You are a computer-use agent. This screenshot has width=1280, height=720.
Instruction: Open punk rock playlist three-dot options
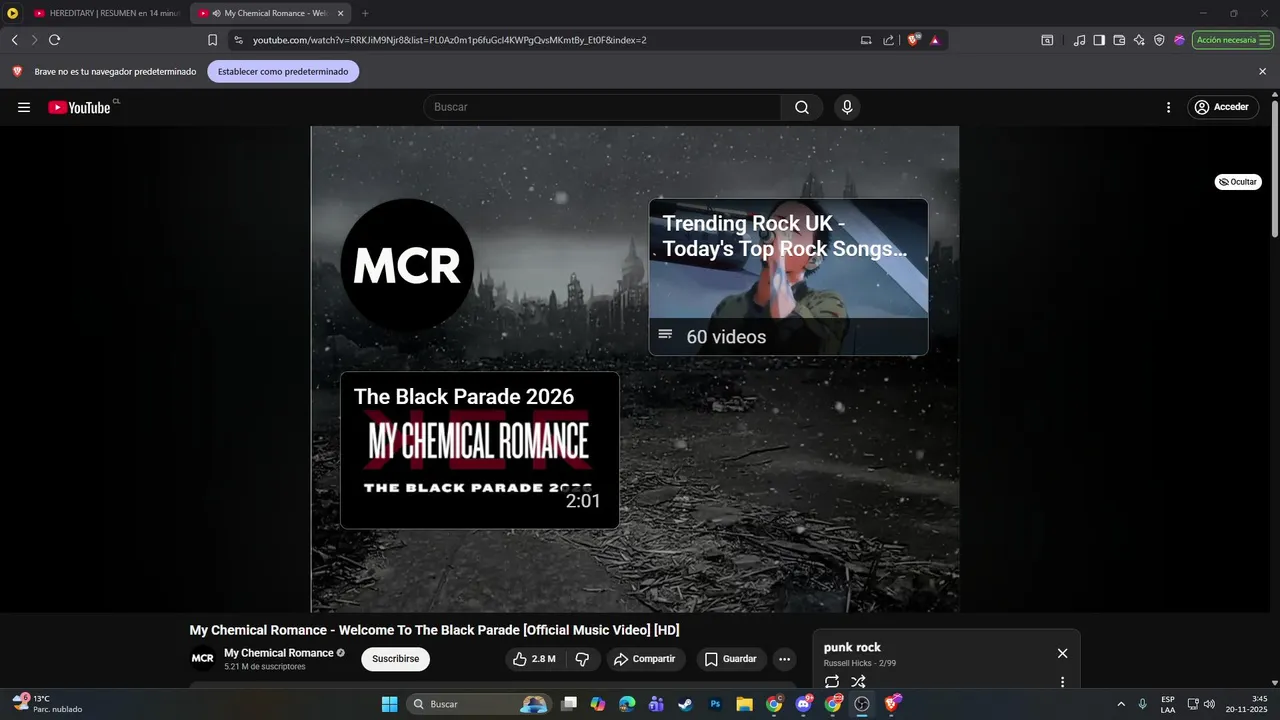(x=1062, y=682)
